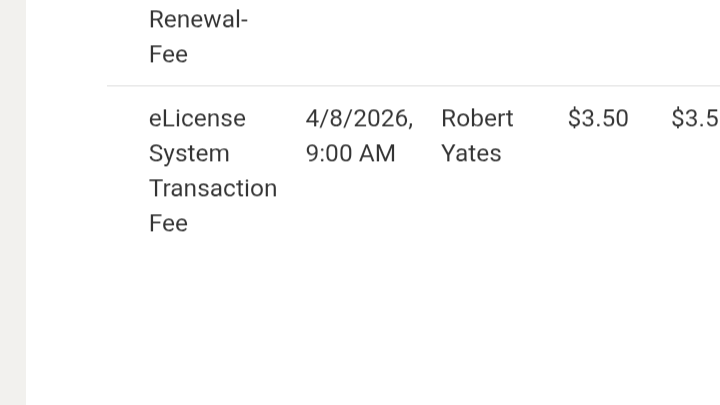
Task: Click the "$3.50" amount
Action: (598, 118)
